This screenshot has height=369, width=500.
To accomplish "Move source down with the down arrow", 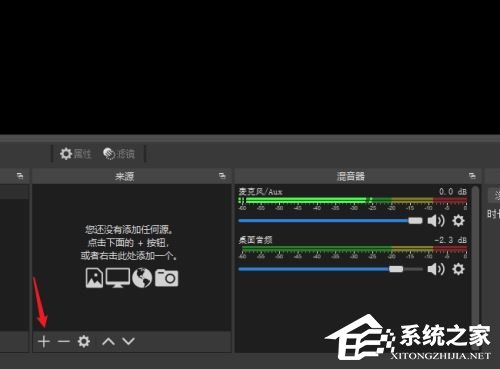I will coord(128,341).
